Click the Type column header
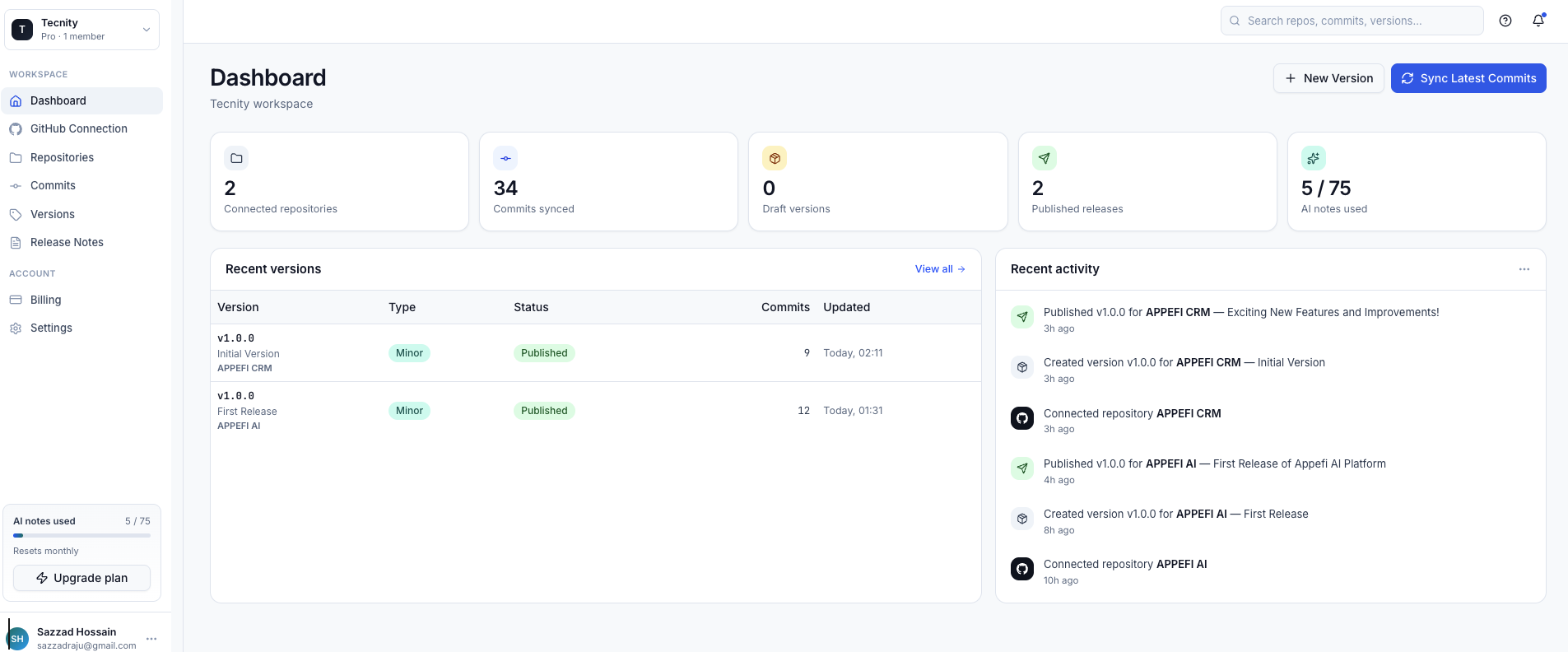The width and height of the screenshot is (1568, 652). coord(402,307)
